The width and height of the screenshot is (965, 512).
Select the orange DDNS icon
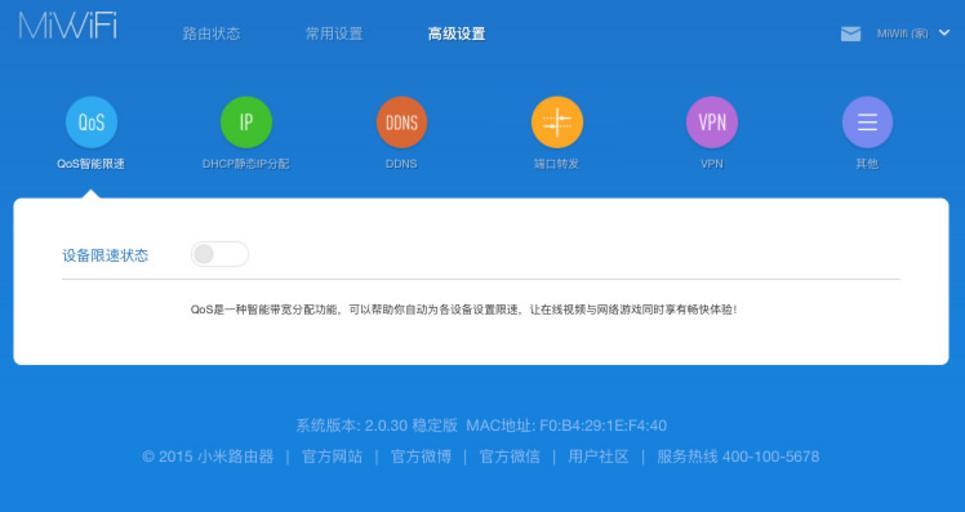click(x=401, y=122)
